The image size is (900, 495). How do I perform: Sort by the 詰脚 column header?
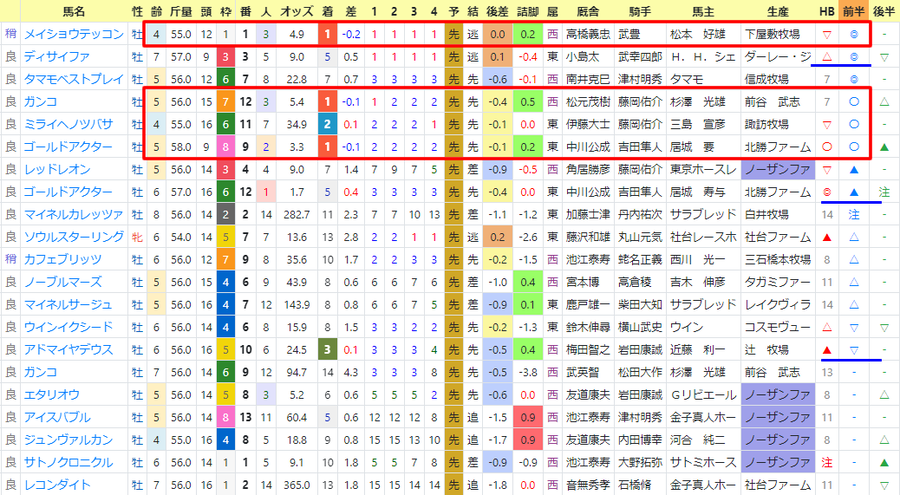pos(527,11)
